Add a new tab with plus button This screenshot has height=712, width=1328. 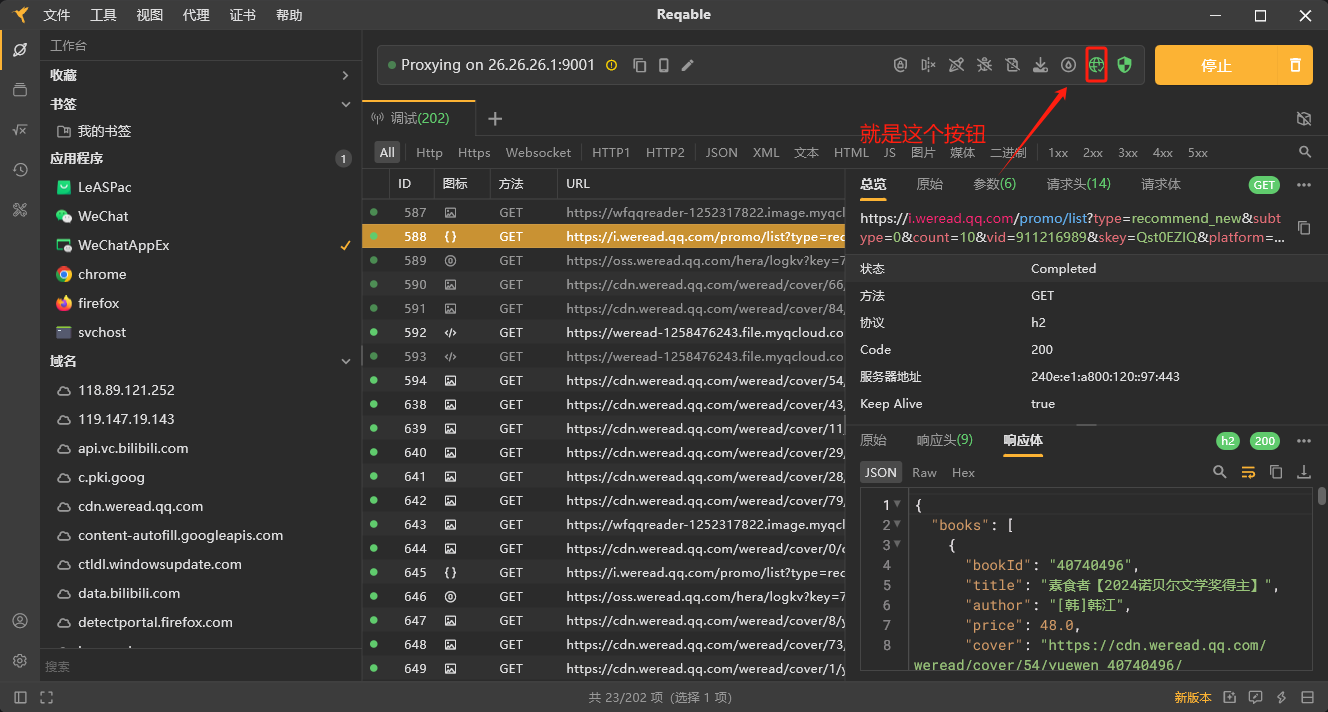(495, 118)
